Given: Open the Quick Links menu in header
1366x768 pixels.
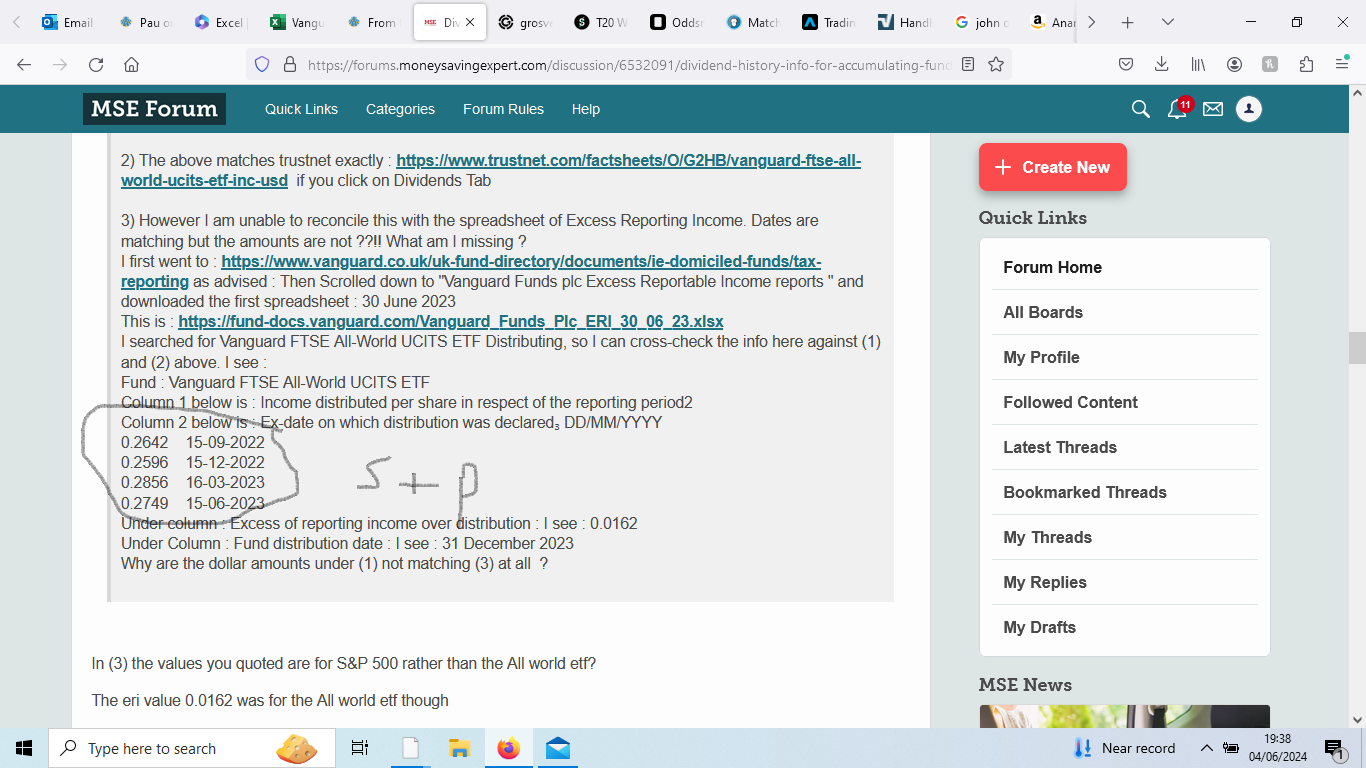Looking at the screenshot, I should point(301,109).
